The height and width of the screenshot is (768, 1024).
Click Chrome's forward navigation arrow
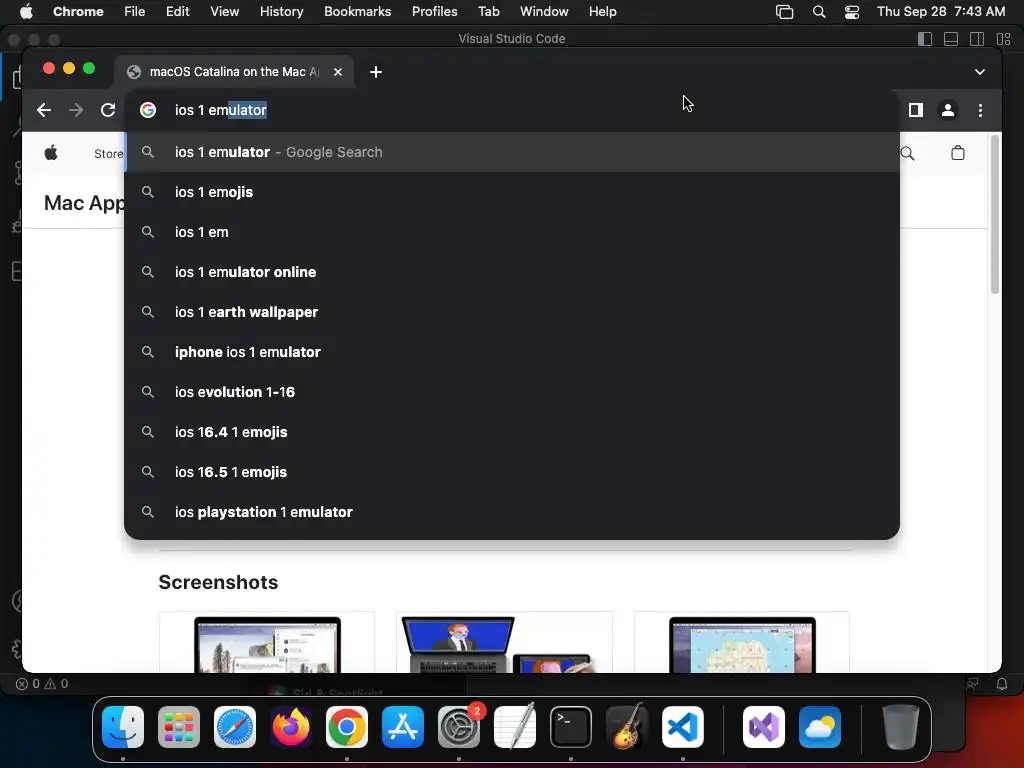coord(76,110)
